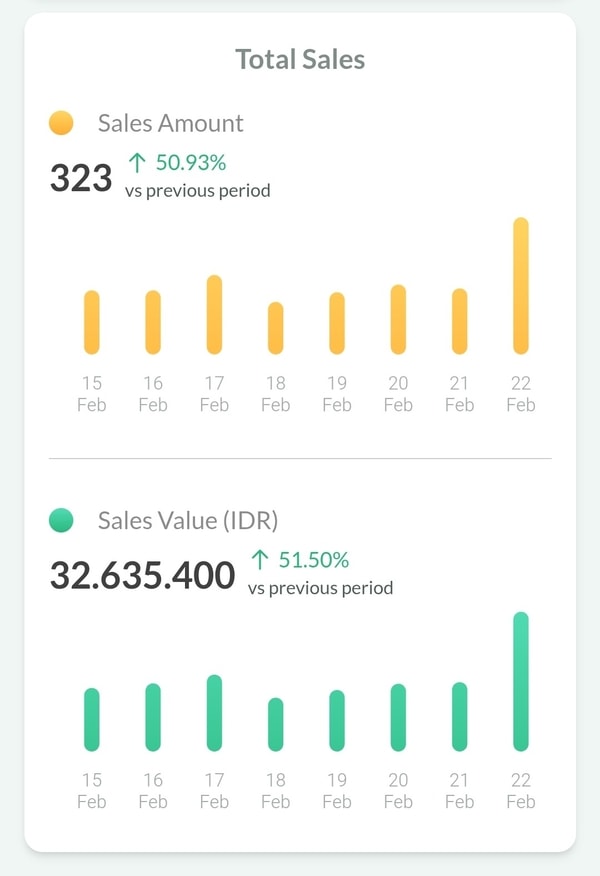This screenshot has width=600, height=876.
Task: Tap the 20 Feb yellow Sales Amount bar
Action: (398, 319)
